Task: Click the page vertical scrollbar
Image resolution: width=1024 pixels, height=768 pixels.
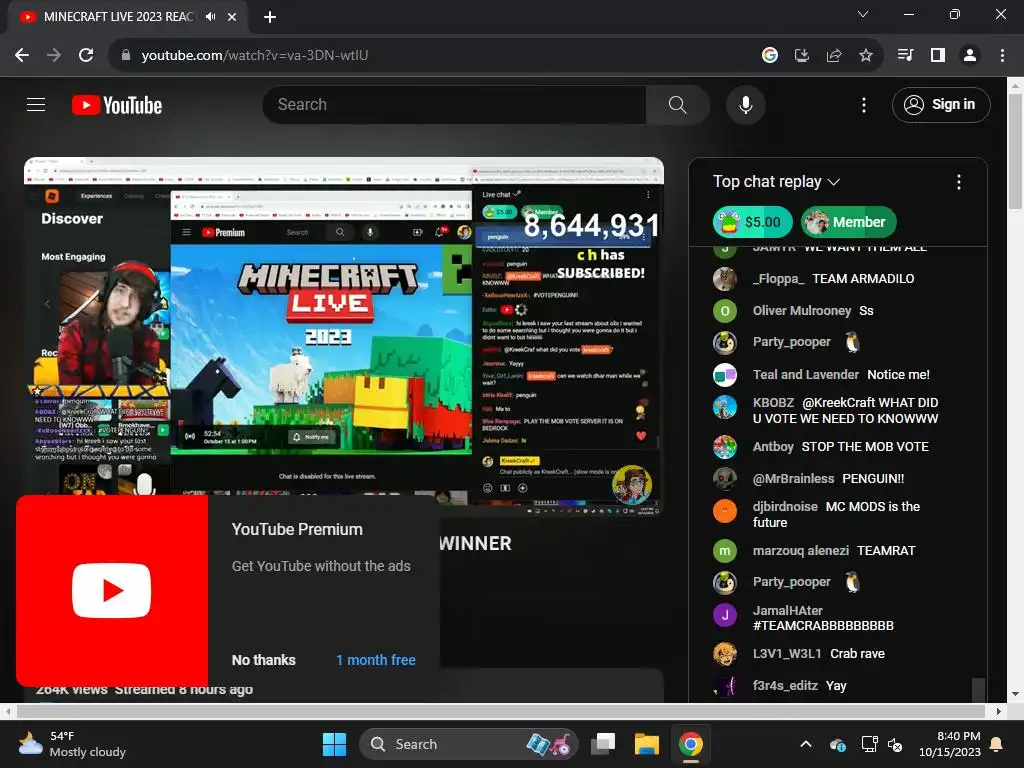Action: [x=1015, y=152]
